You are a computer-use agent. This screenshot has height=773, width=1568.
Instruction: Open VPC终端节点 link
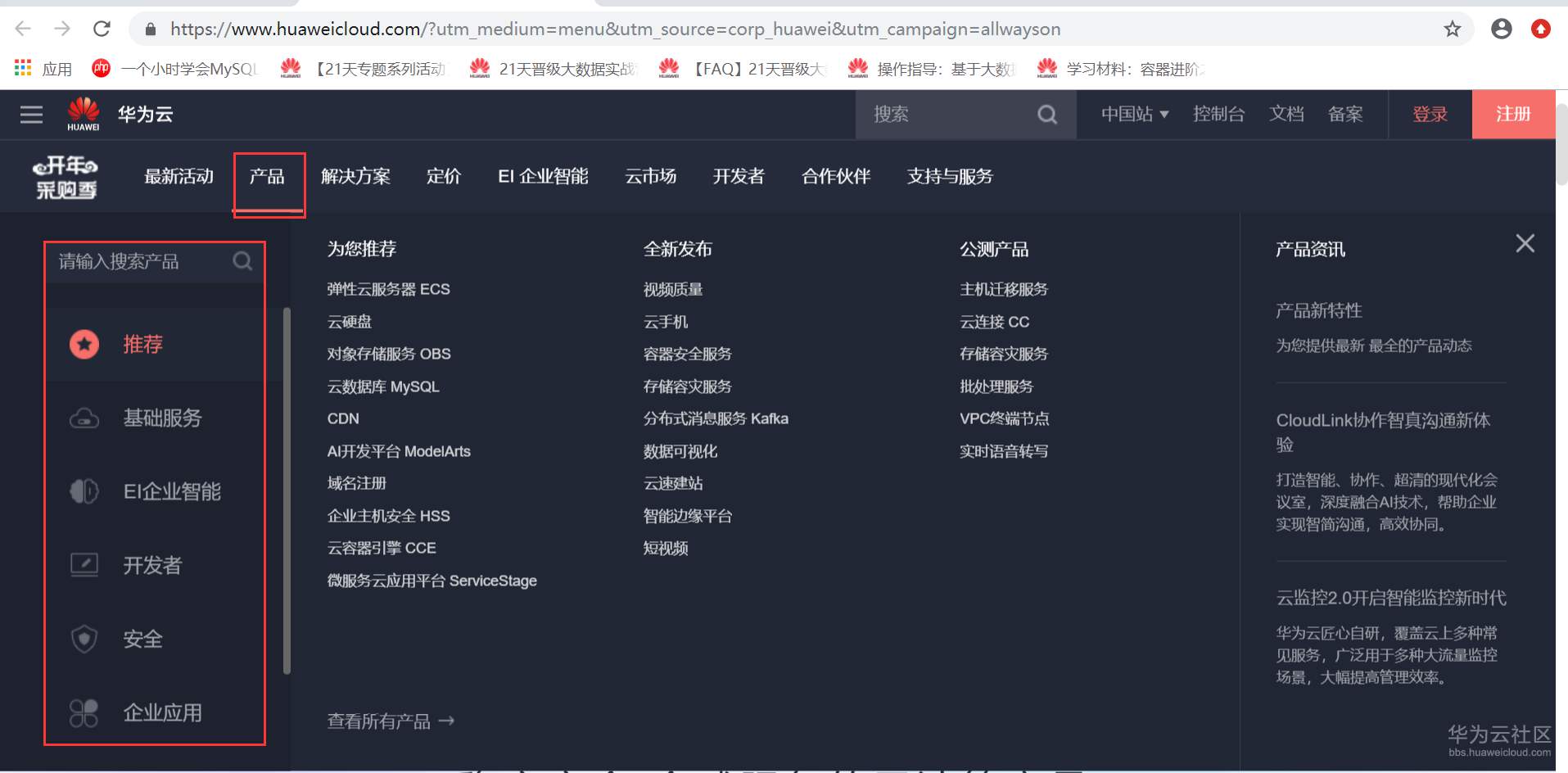tap(1004, 418)
